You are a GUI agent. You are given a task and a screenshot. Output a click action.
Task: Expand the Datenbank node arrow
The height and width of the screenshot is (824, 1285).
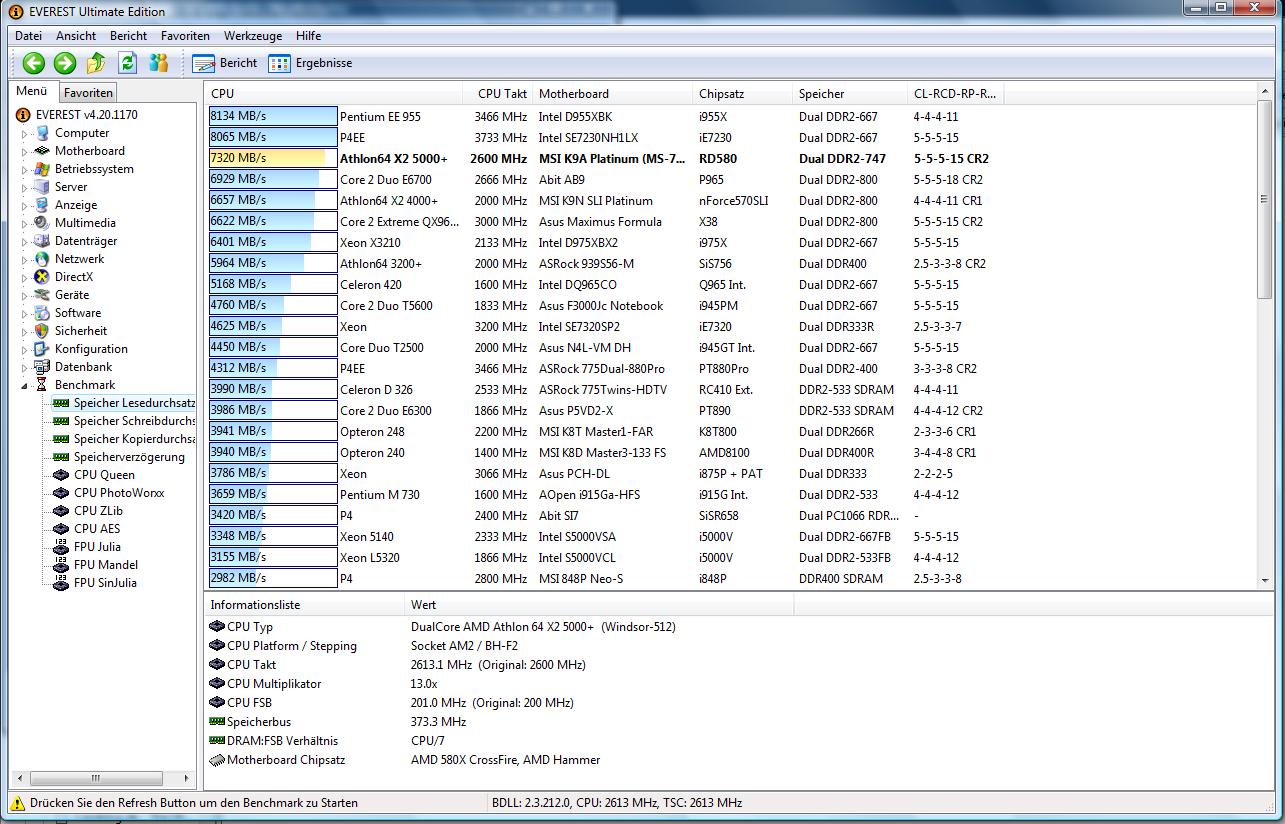tap(26, 368)
